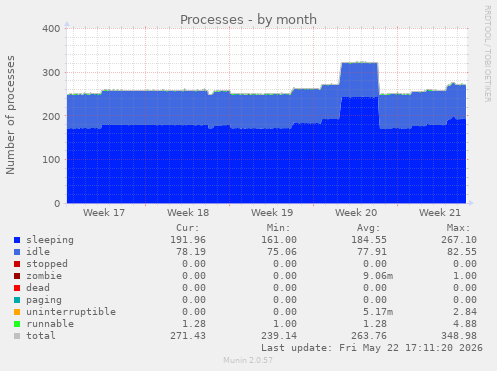Click the 'Number of processes' axis label
Screen dimensions: 497x371
[x=10, y=115]
